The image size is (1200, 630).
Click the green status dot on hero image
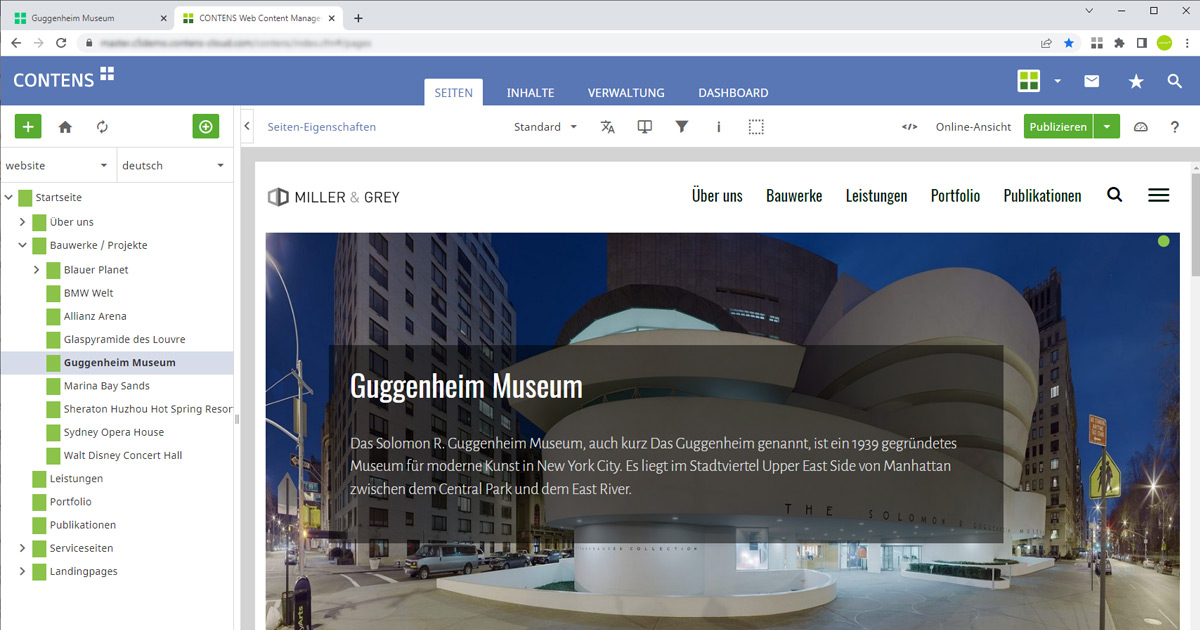pyautogui.click(x=1163, y=241)
